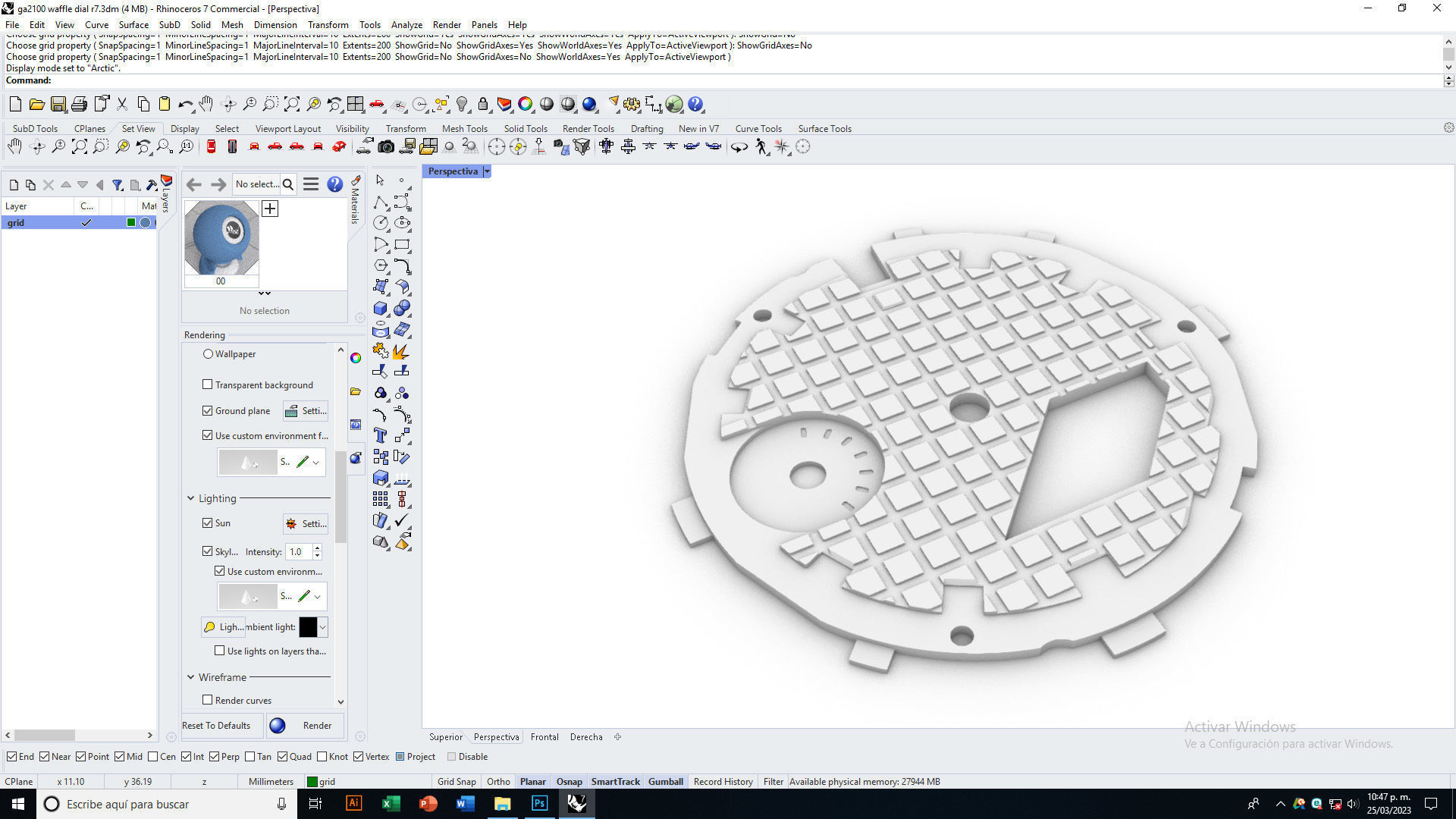The width and height of the screenshot is (1456, 819).
Task: Select the Box solid tool in side toolbar
Action: (x=381, y=308)
